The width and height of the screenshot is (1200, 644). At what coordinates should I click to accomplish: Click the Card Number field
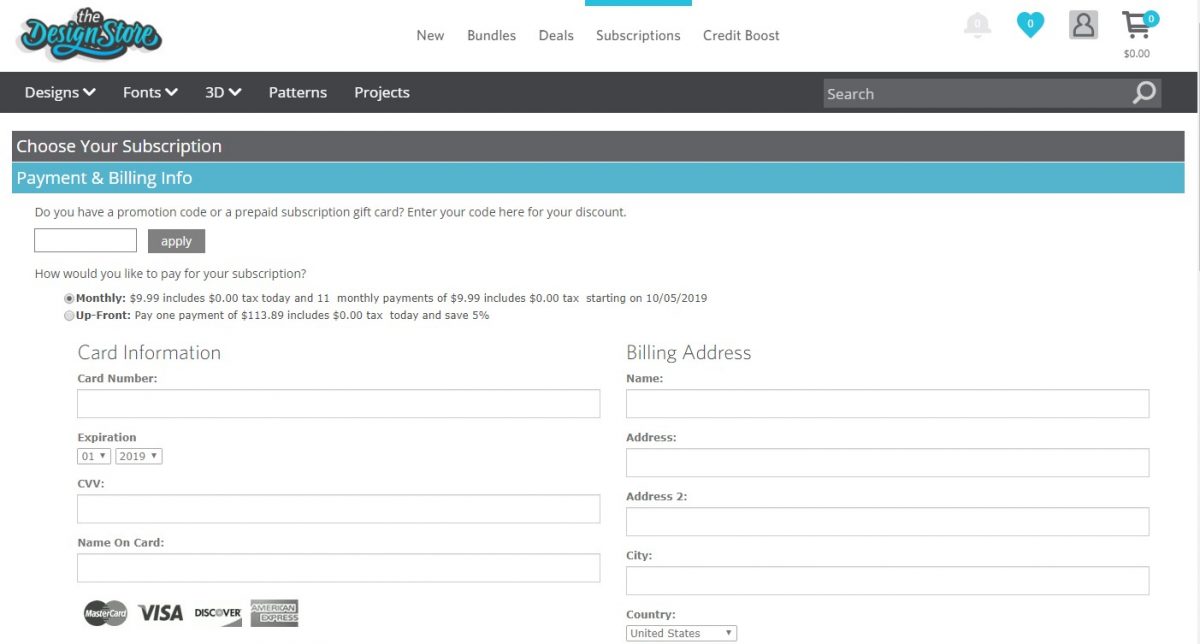point(339,403)
